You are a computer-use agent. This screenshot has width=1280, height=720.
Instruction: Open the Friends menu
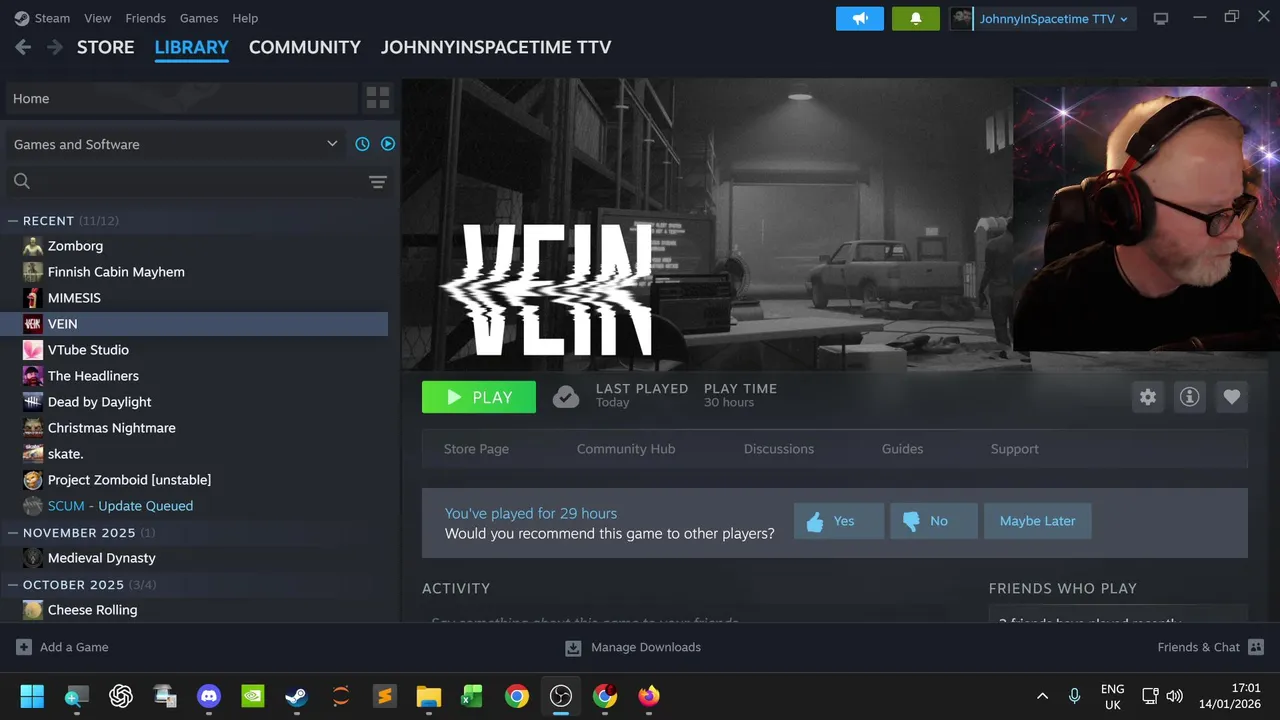(146, 18)
